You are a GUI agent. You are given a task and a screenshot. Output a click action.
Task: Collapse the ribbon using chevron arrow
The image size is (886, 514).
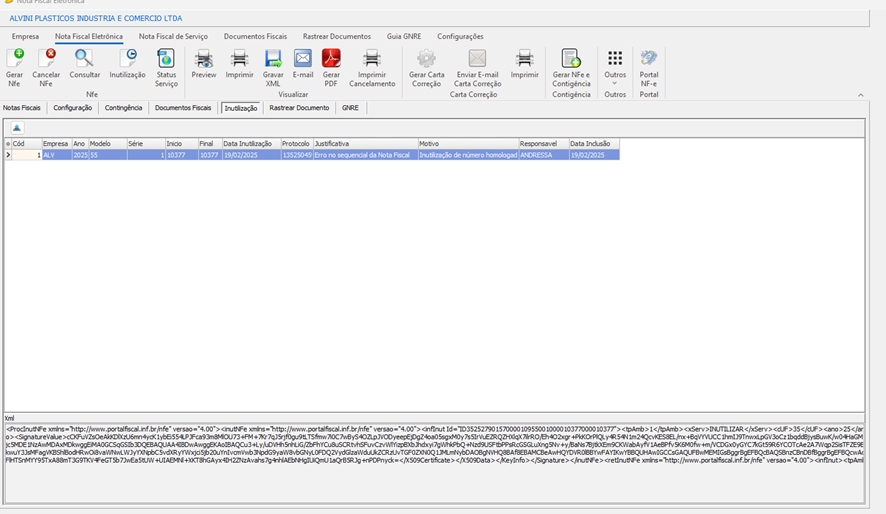click(x=861, y=95)
